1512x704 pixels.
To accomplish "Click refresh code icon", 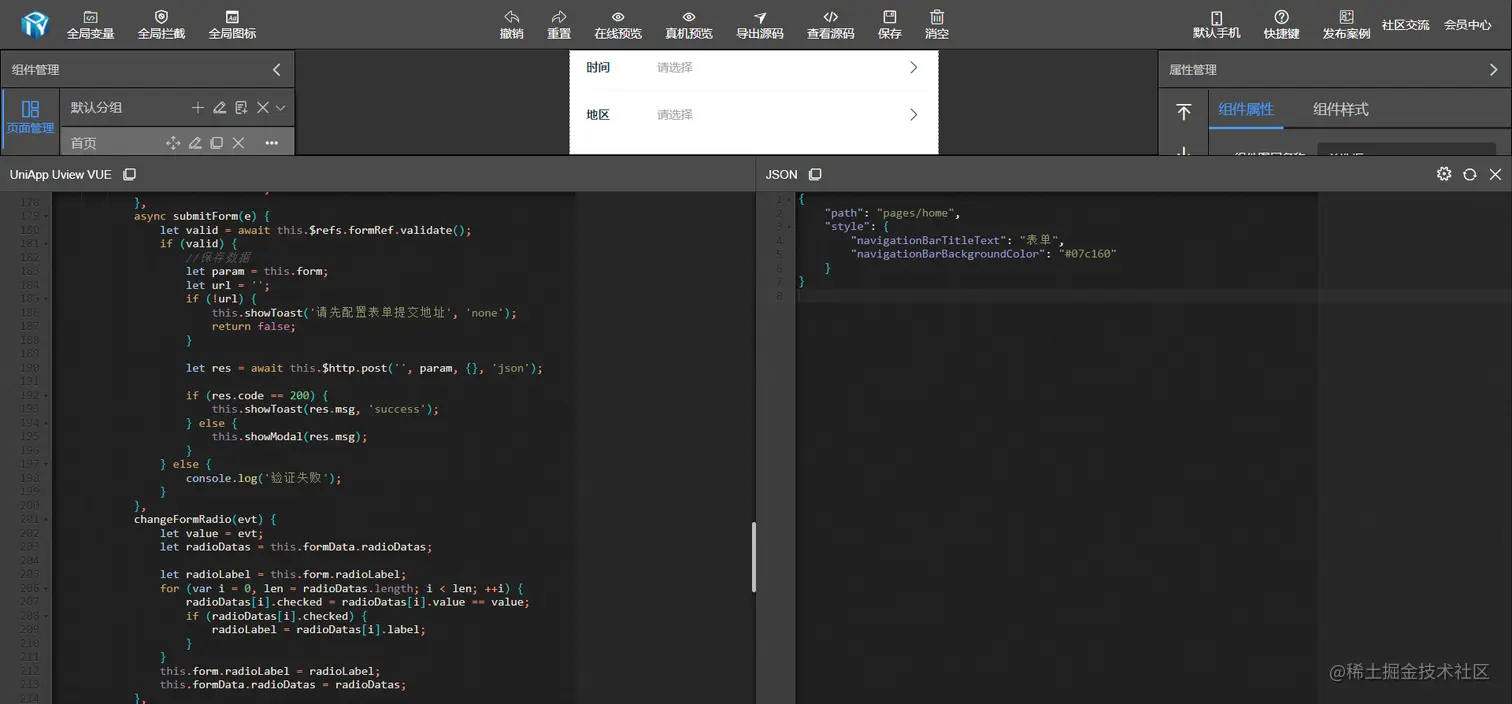I will pos(1470,174).
